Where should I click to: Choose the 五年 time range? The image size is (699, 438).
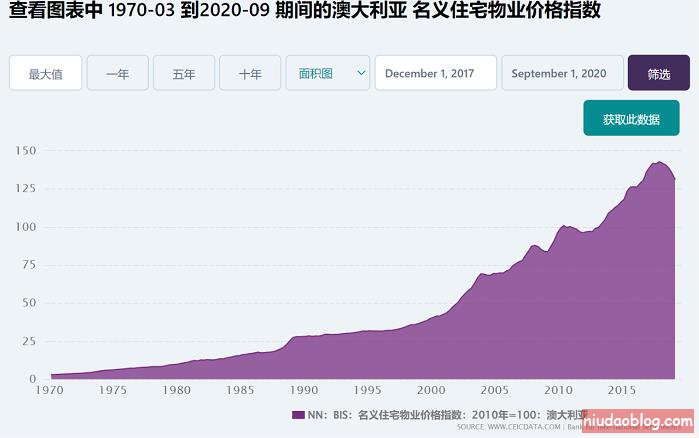click(184, 73)
